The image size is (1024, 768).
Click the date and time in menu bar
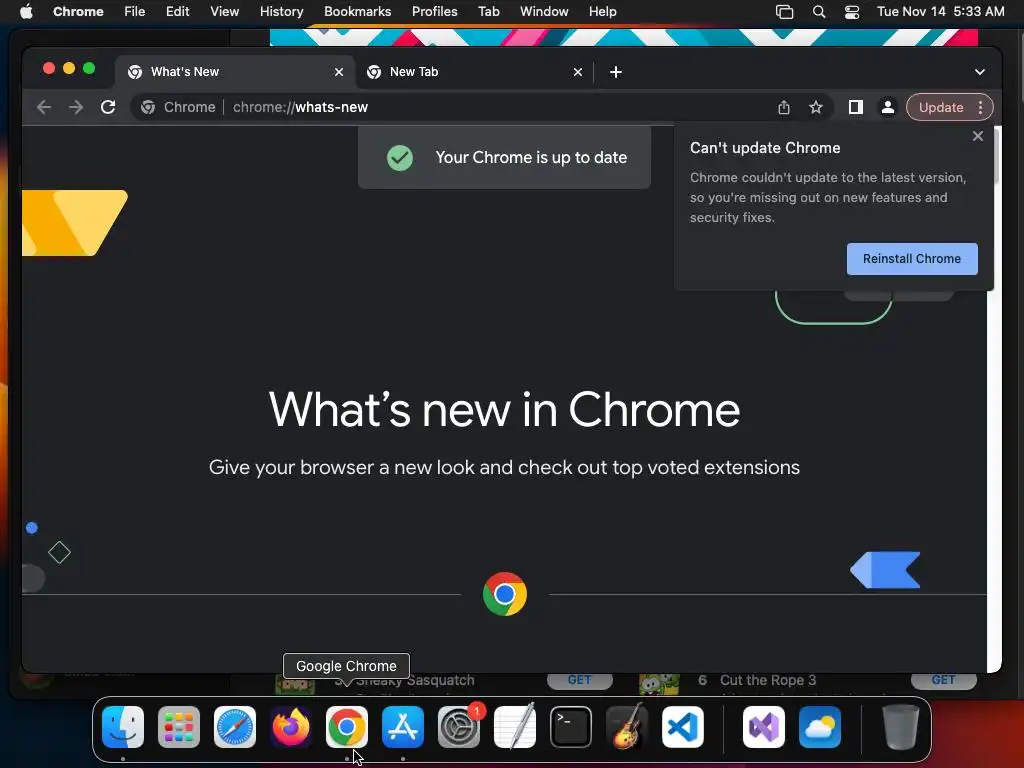940,12
